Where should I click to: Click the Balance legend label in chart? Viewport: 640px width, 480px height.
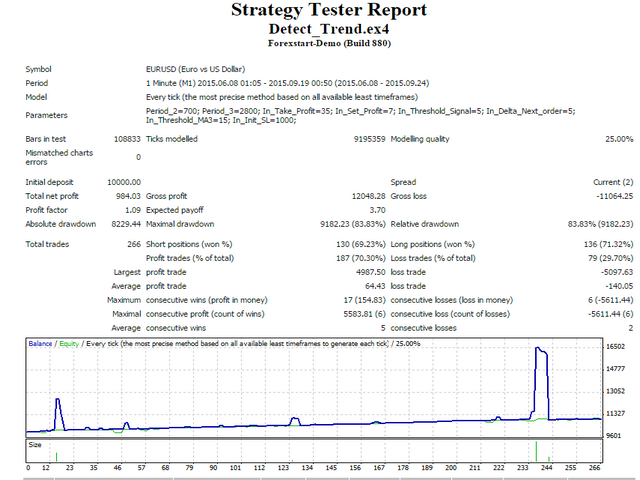point(40,344)
